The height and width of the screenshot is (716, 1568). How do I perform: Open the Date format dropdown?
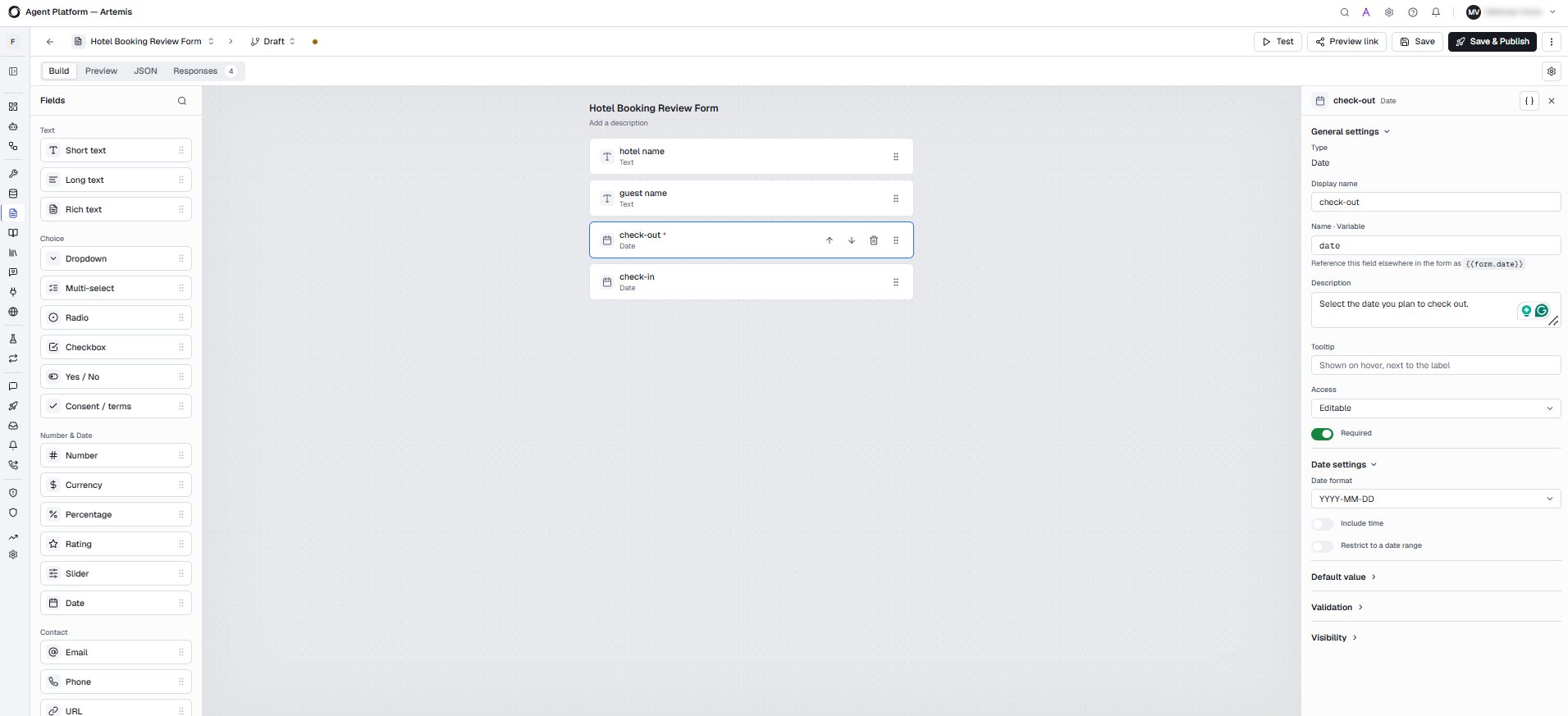click(1436, 499)
